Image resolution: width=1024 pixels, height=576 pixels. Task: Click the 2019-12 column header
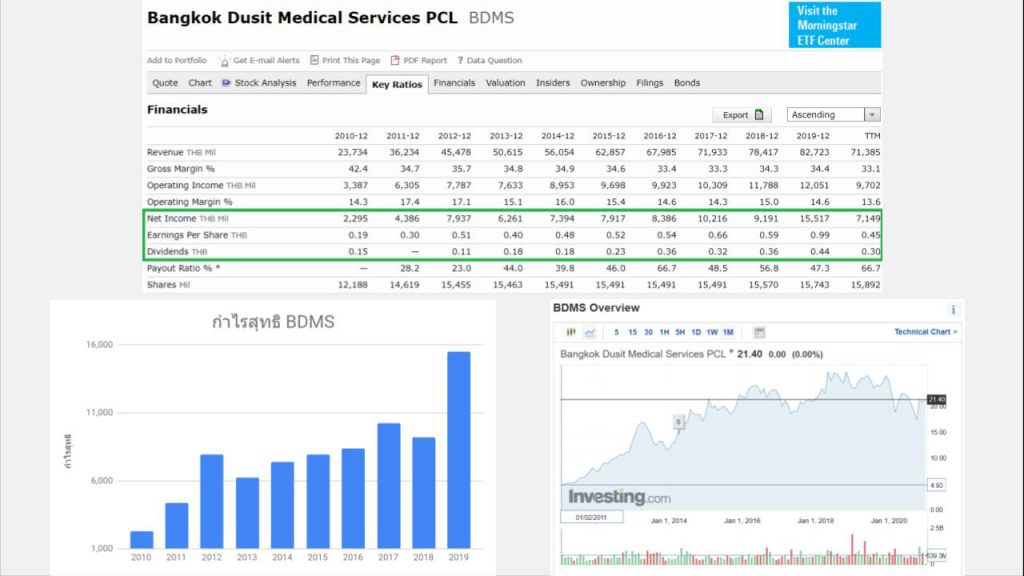[x=813, y=136]
